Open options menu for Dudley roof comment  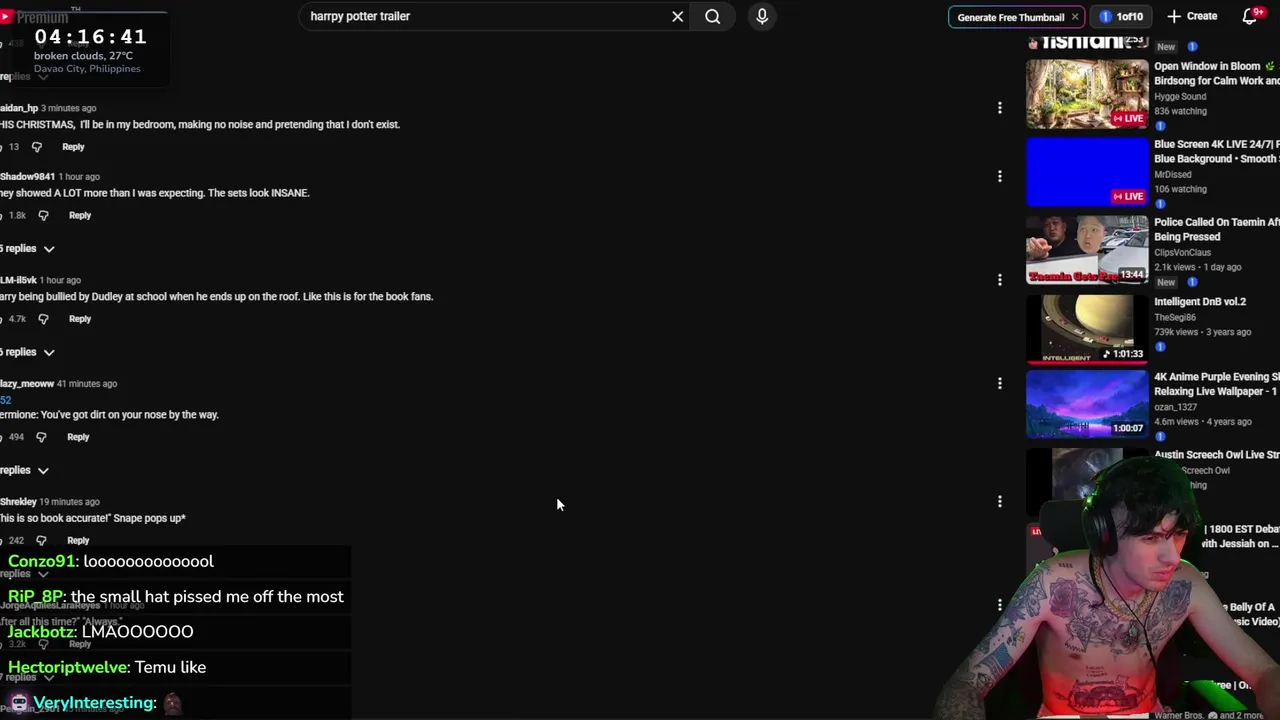point(999,280)
